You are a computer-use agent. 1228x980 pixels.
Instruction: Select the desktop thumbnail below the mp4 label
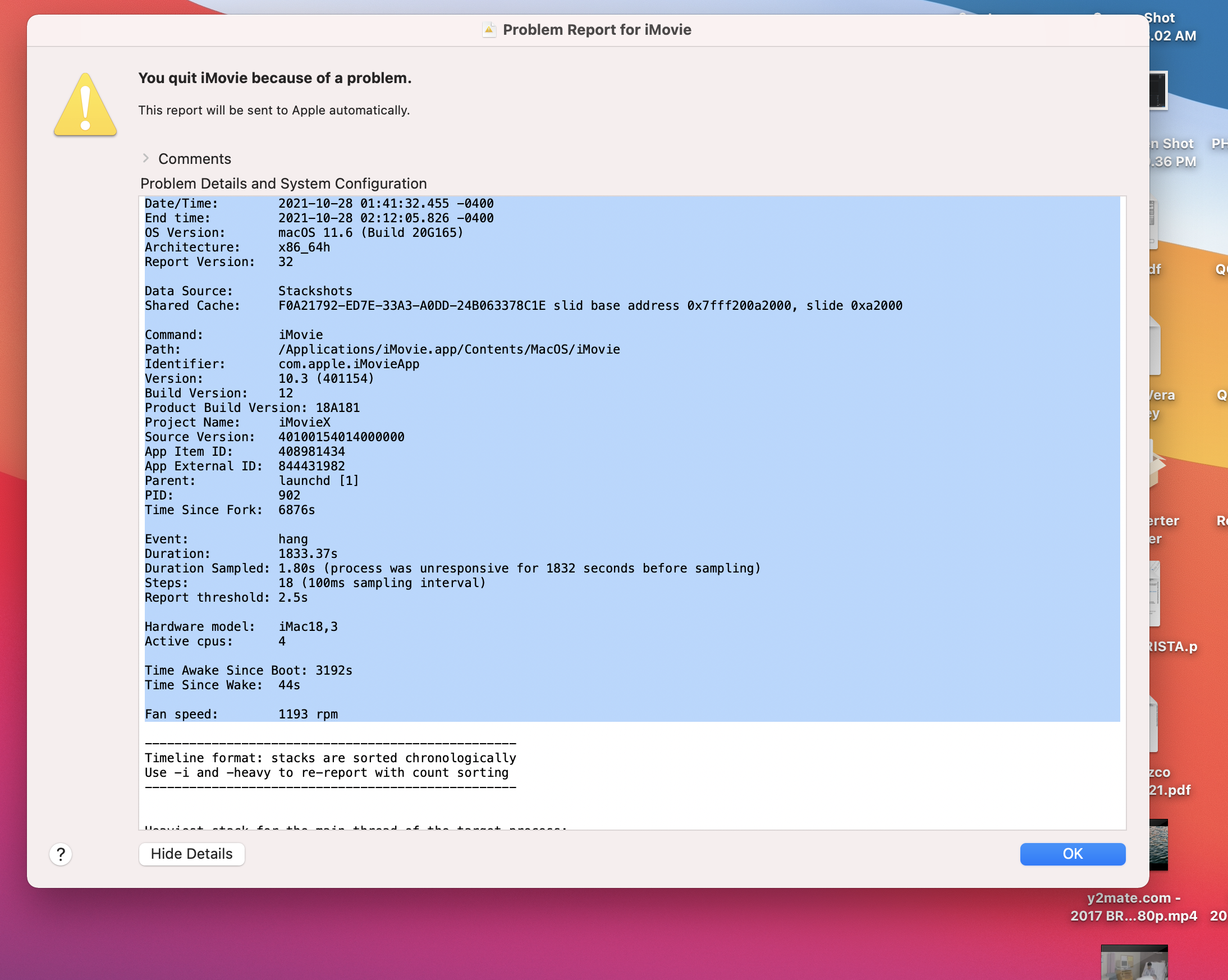pyautogui.click(x=1134, y=963)
